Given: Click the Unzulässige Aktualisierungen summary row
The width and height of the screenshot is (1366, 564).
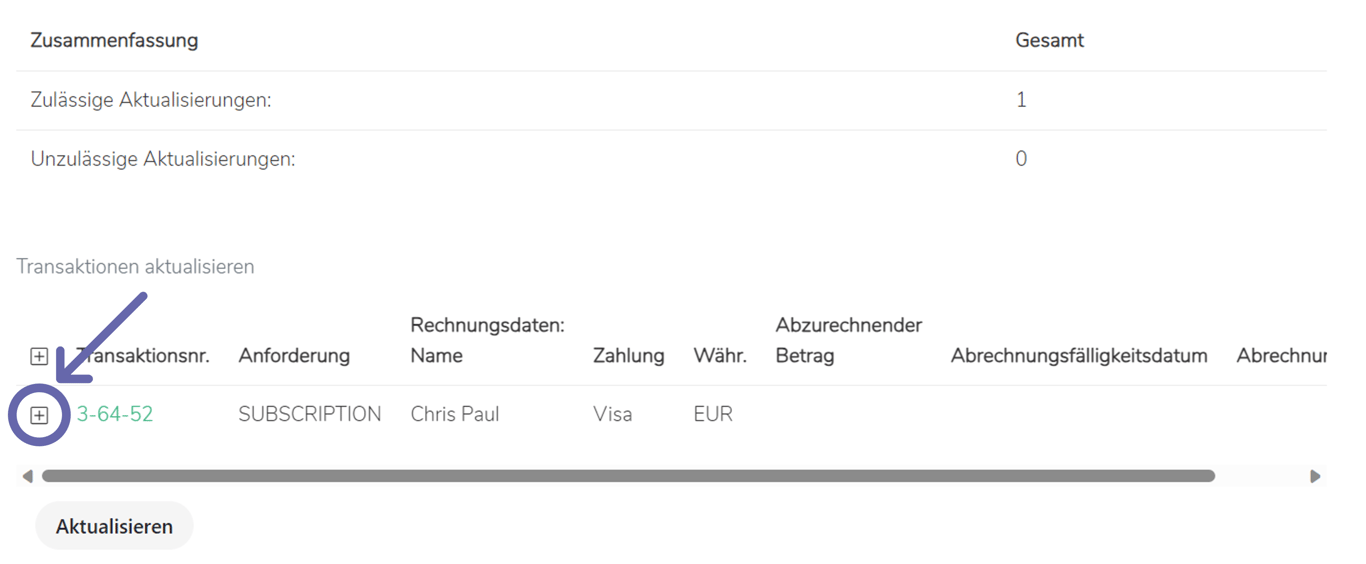Looking at the screenshot, I should pyautogui.click(x=163, y=159).
